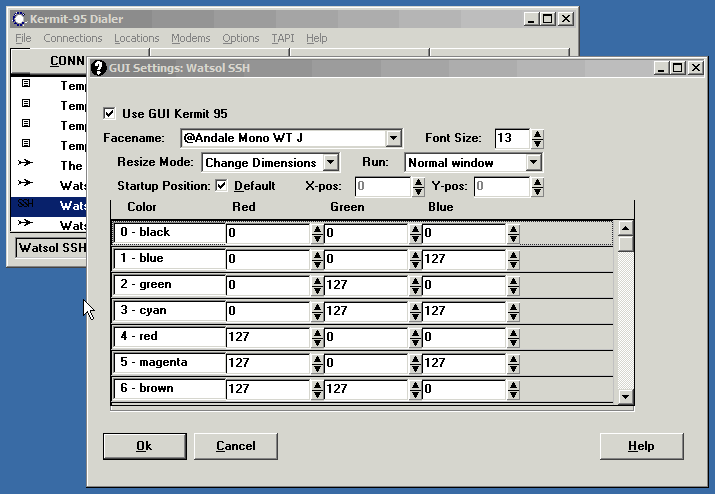Open the Locations menu in Dialer
Image resolution: width=715 pixels, height=494 pixels.
[136, 38]
